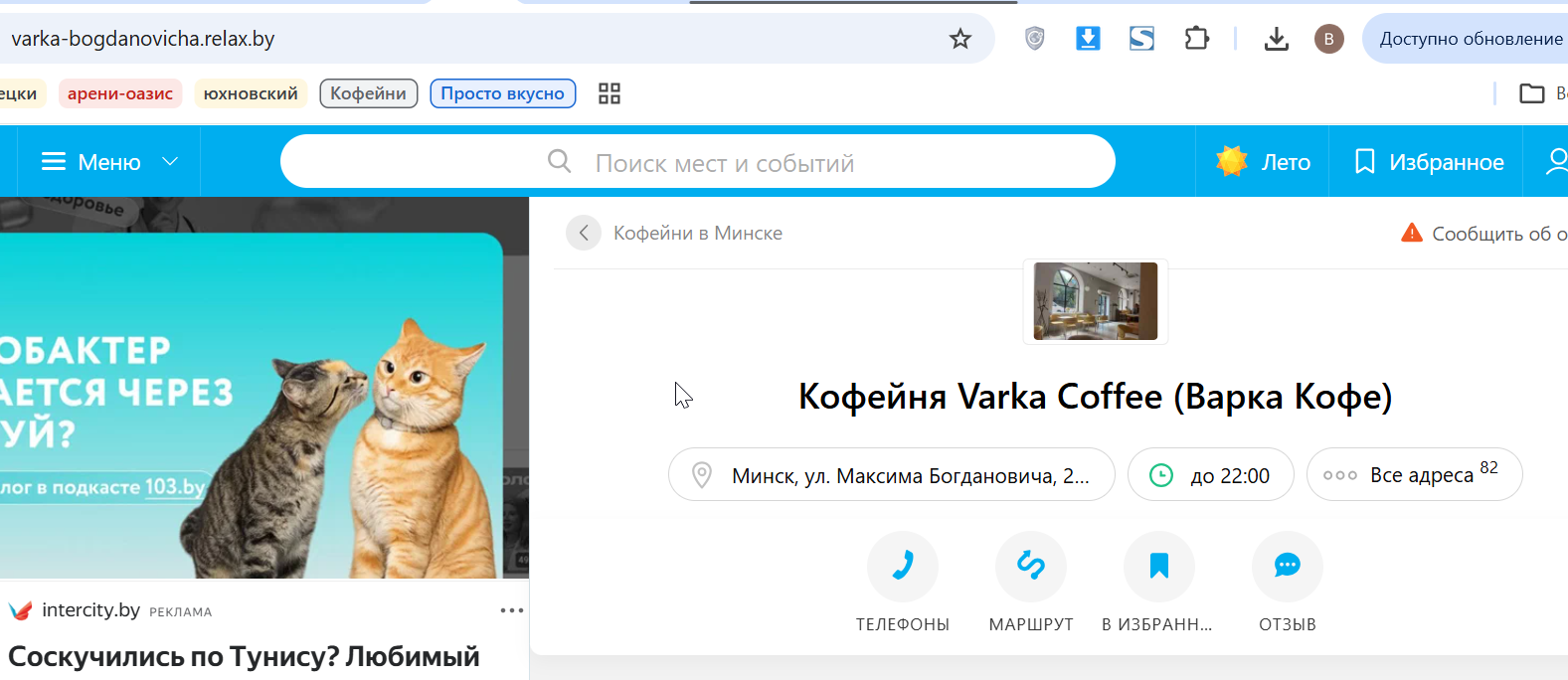The height and width of the screenshot is (680, 1568).
Task: Expand Все адреса 82 list
Action: 1415,475
